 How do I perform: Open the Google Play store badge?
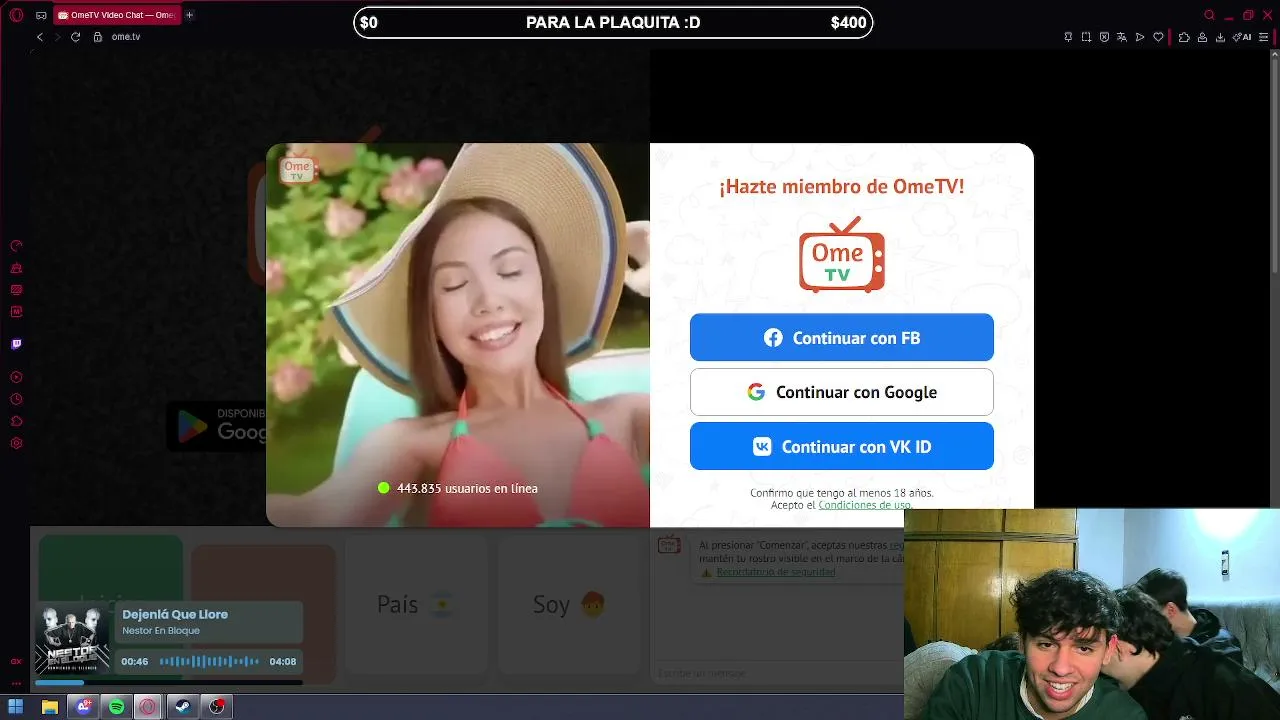[x=216, y=427]
